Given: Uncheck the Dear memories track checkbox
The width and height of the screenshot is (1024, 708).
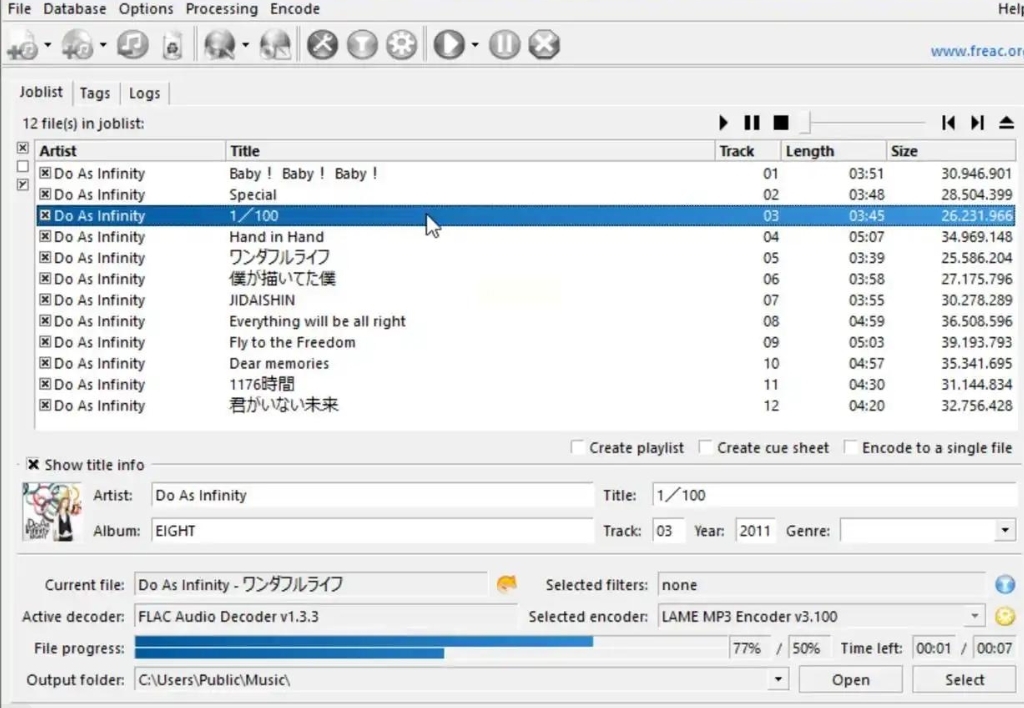Looking at the screenshot, I should coord(44,363).
